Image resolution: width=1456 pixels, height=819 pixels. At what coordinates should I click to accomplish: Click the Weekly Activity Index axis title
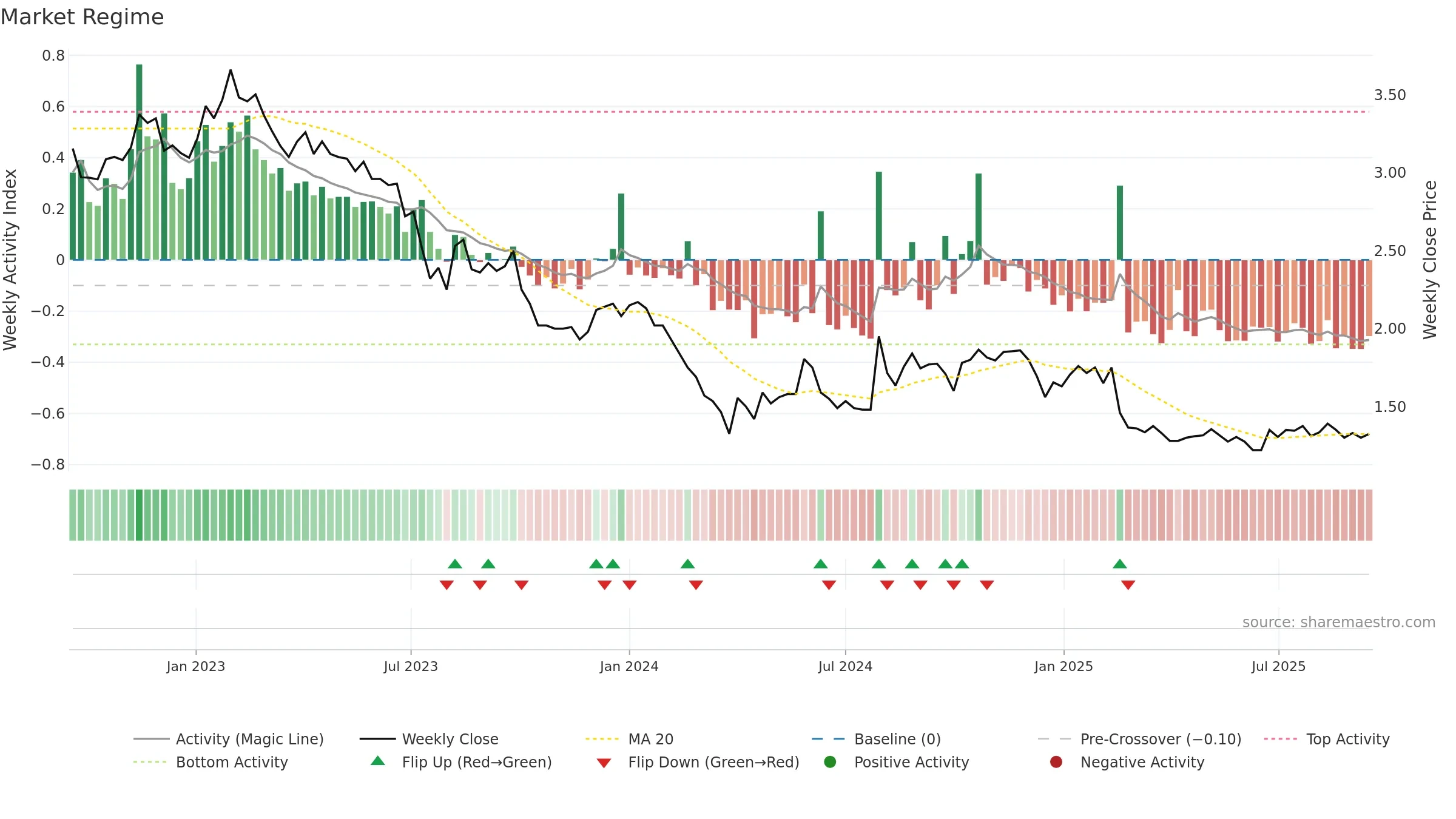pyautogui.click(x=10, y=260)
